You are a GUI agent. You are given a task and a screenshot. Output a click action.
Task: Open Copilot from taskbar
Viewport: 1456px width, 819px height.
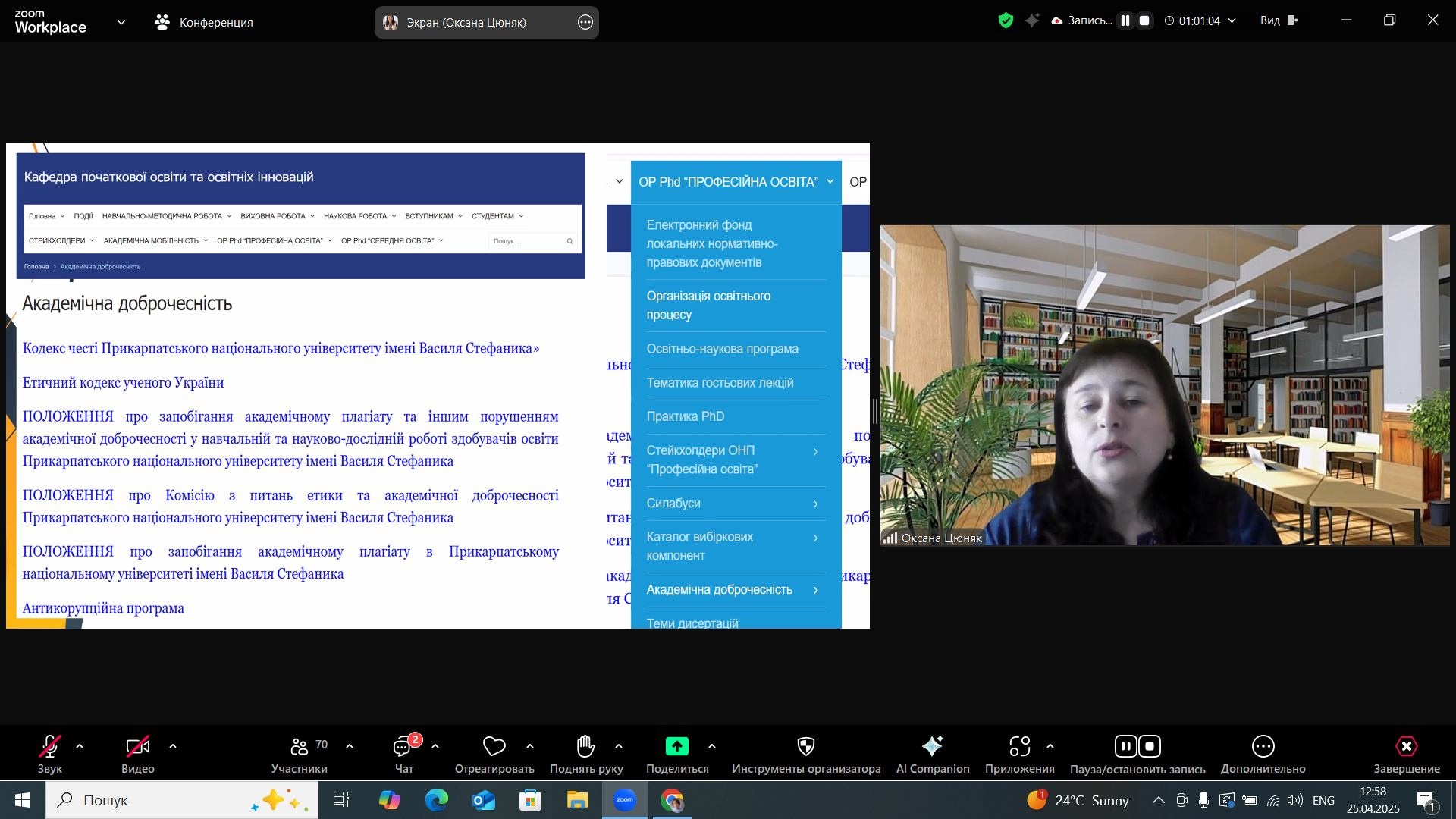coord(390,800)
